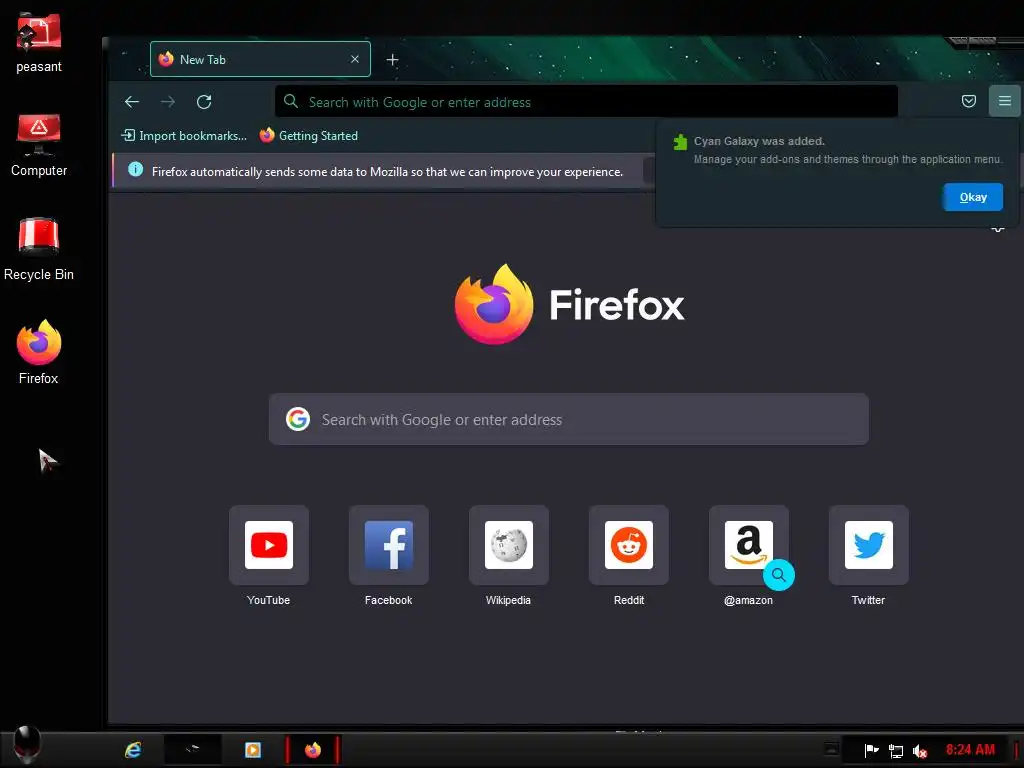Open the Reddit shortcut tile
Image resolution: width=1024 pixels, height=768 pixels.
pos(629,545)
